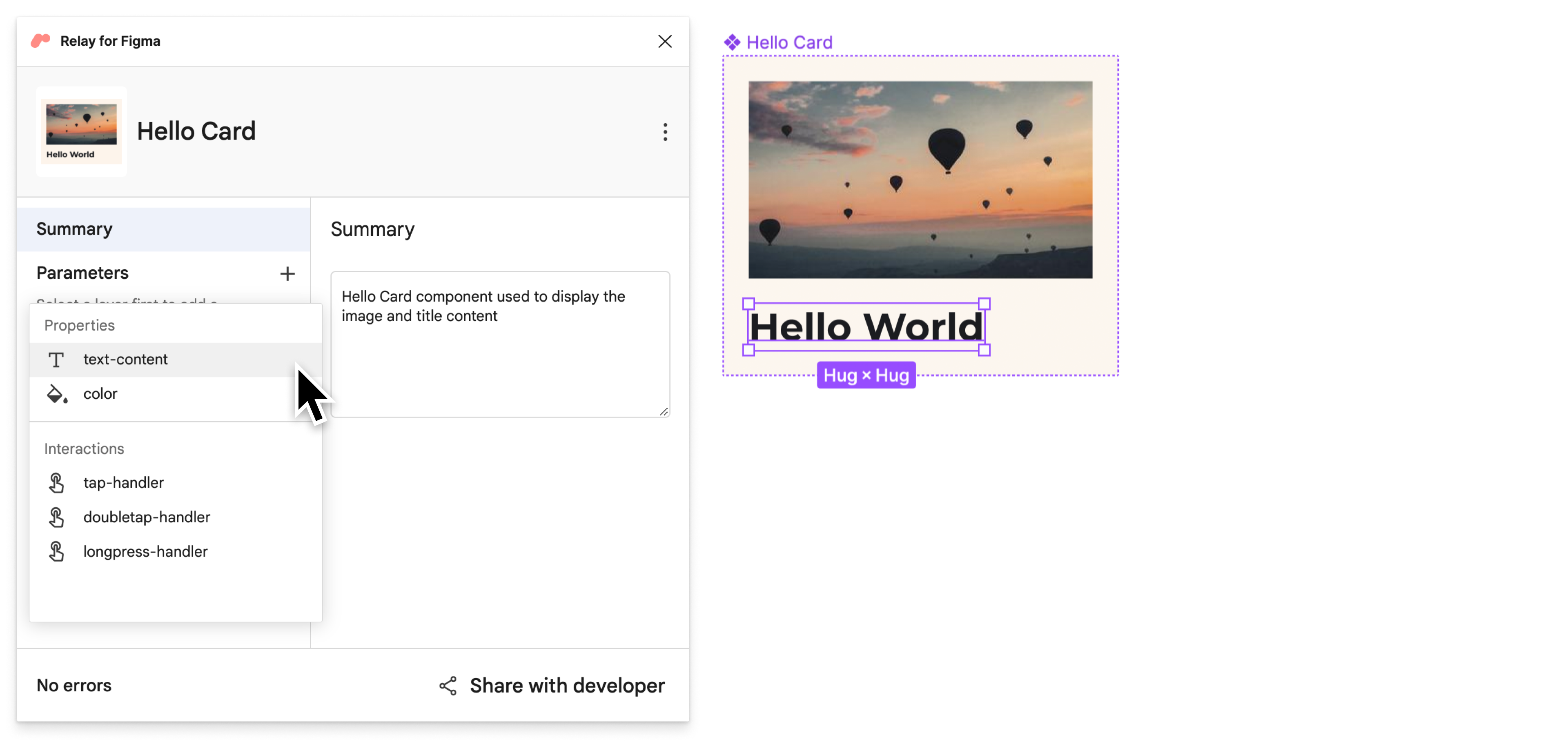Click the color property icon
Viewport: 1568px width, 746px height.
[57, 393]
